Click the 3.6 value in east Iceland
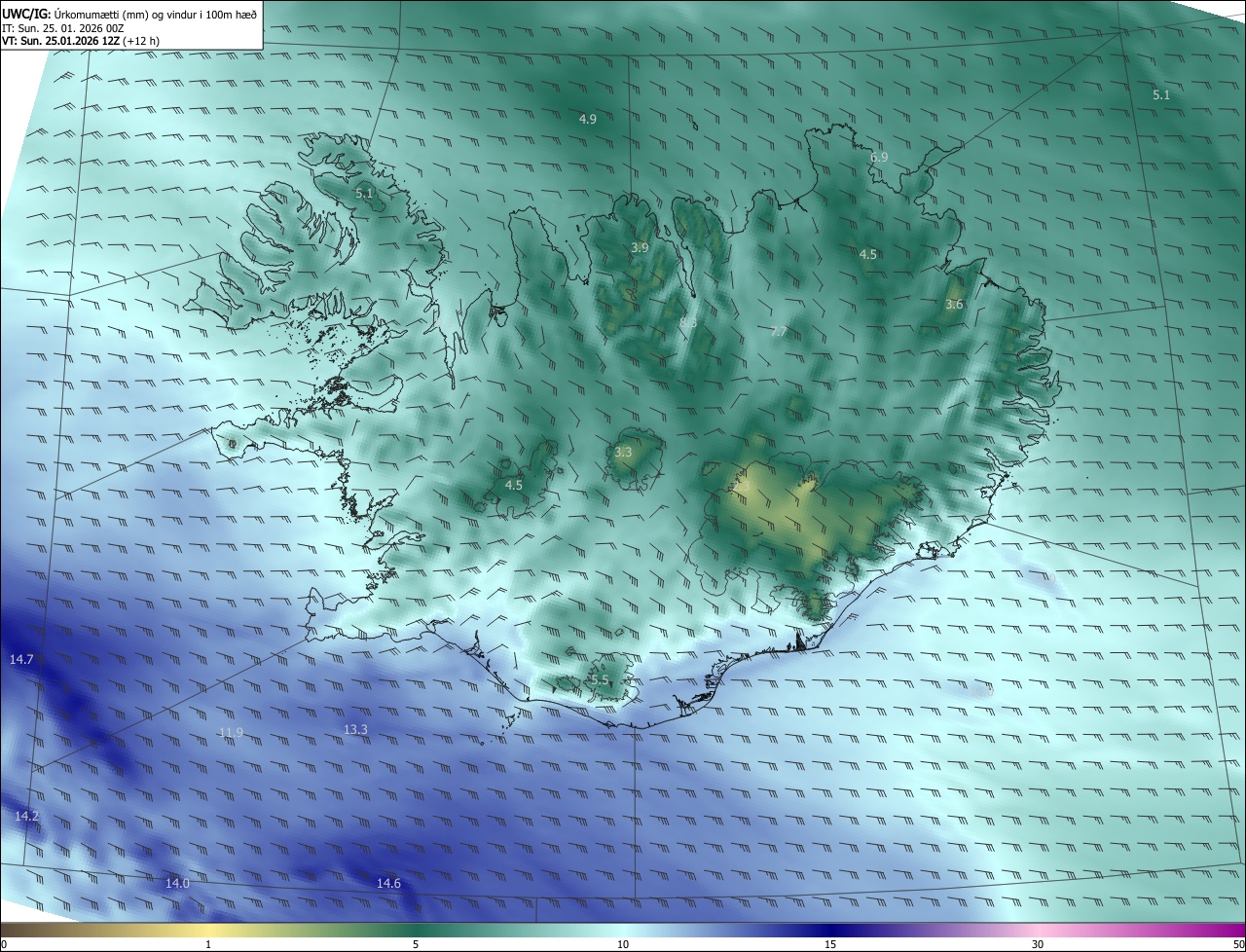The image size is (1246, 952). pyautogui.click(x=954, y=305)
